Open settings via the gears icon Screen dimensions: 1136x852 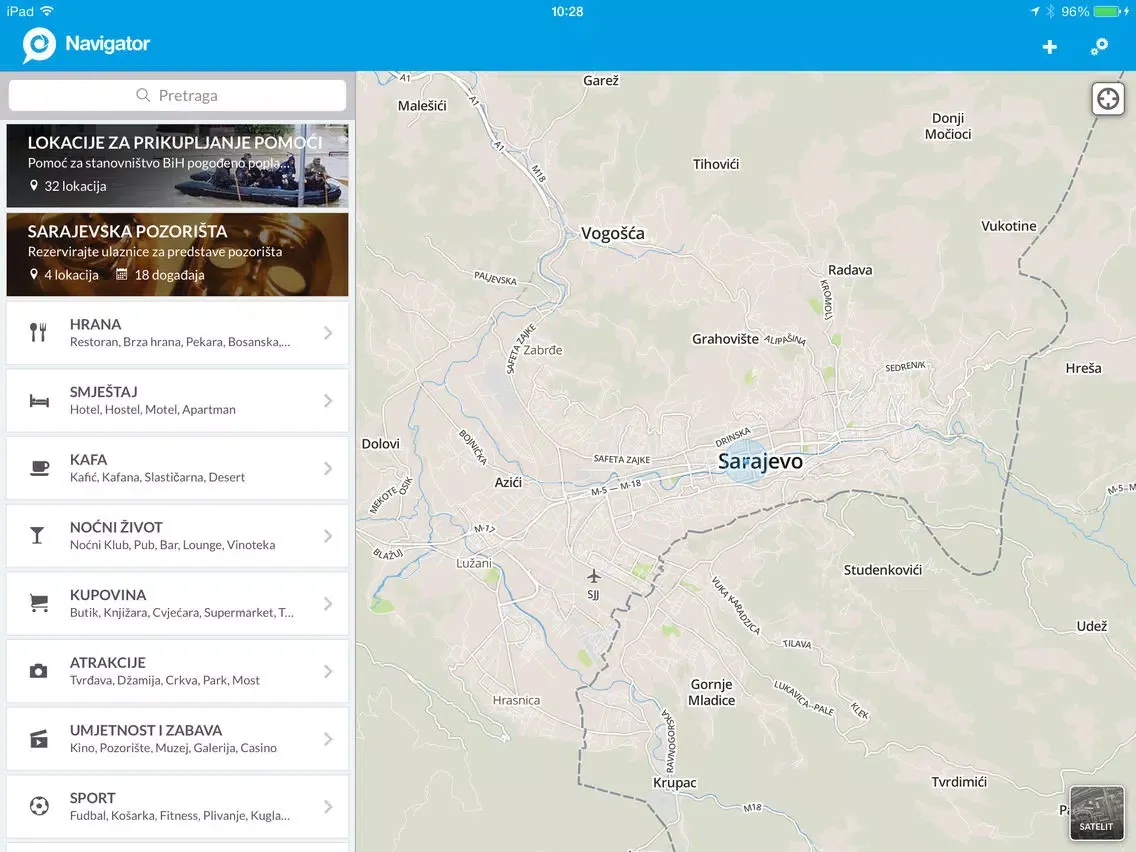1099,47
